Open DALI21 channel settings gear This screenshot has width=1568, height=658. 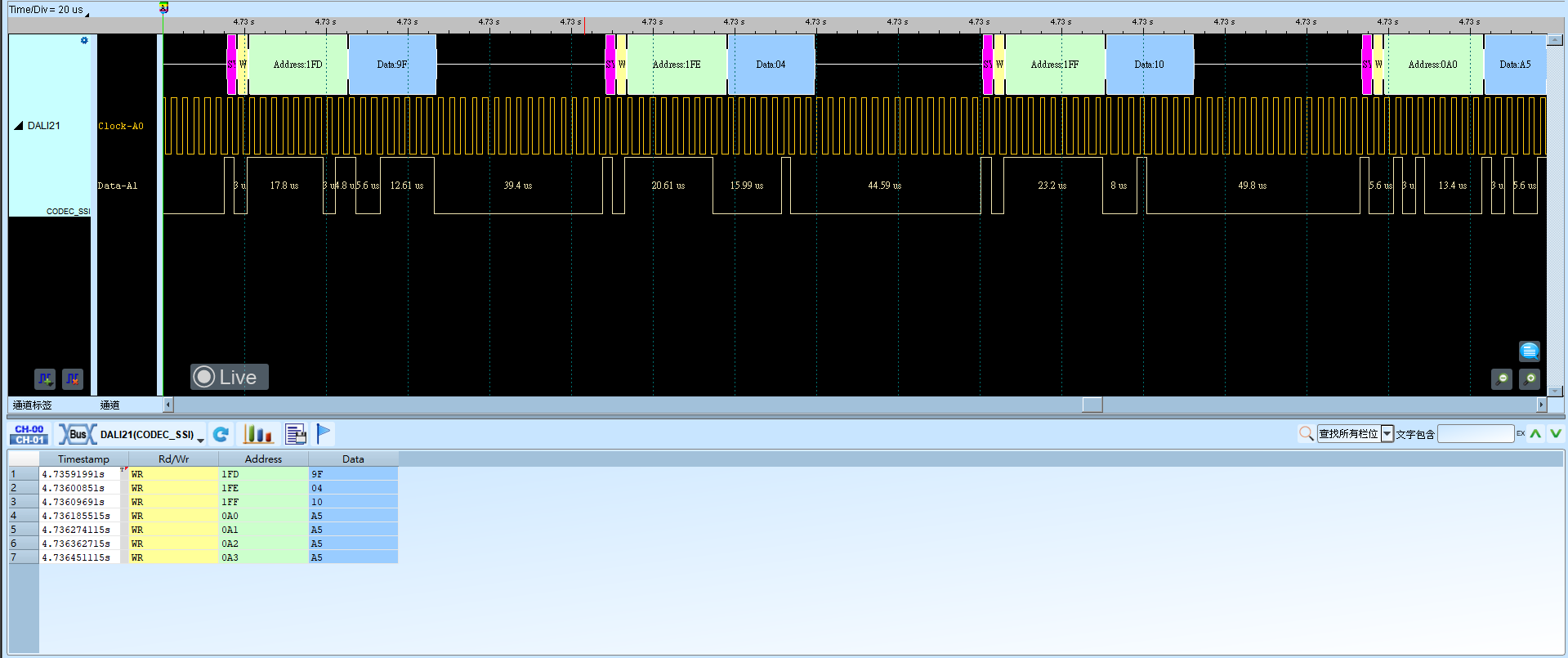(84, 40)
